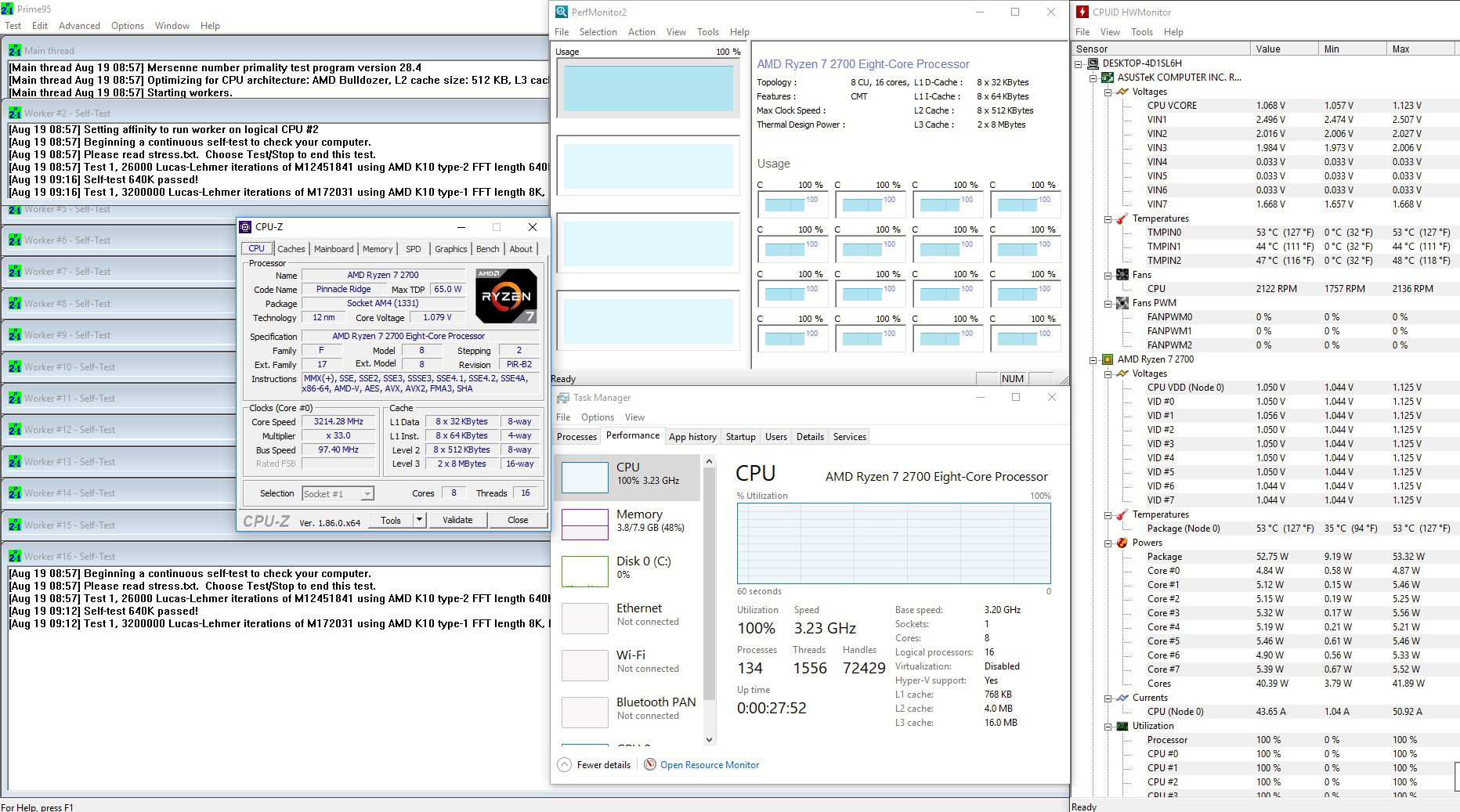The width and height of the screenshot is (1460, 812).
Task: Switch to the App history tab
Action: click(x=692, y=437)
